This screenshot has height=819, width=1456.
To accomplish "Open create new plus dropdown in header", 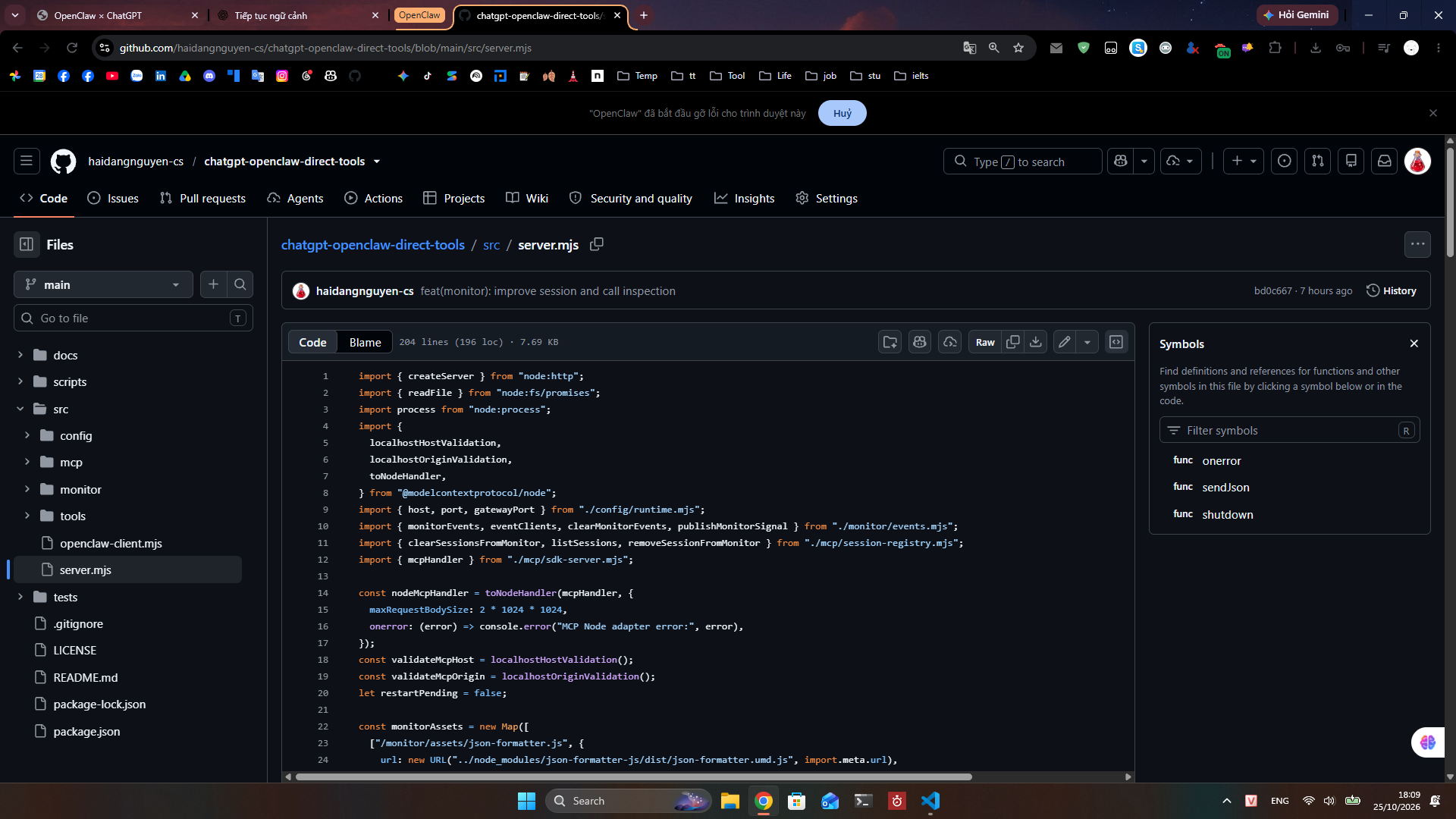I will [1244, 161].
